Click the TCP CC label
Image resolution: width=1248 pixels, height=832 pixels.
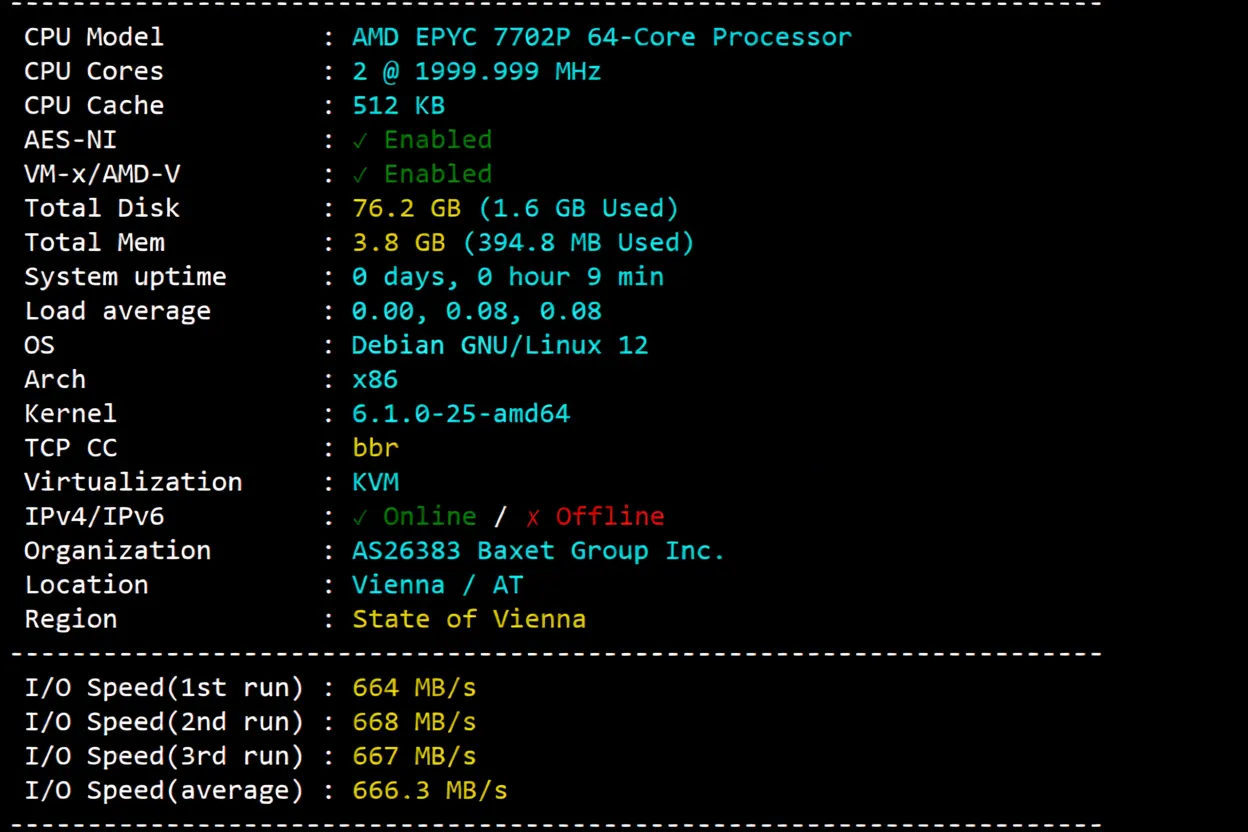(x=71, y=447)
